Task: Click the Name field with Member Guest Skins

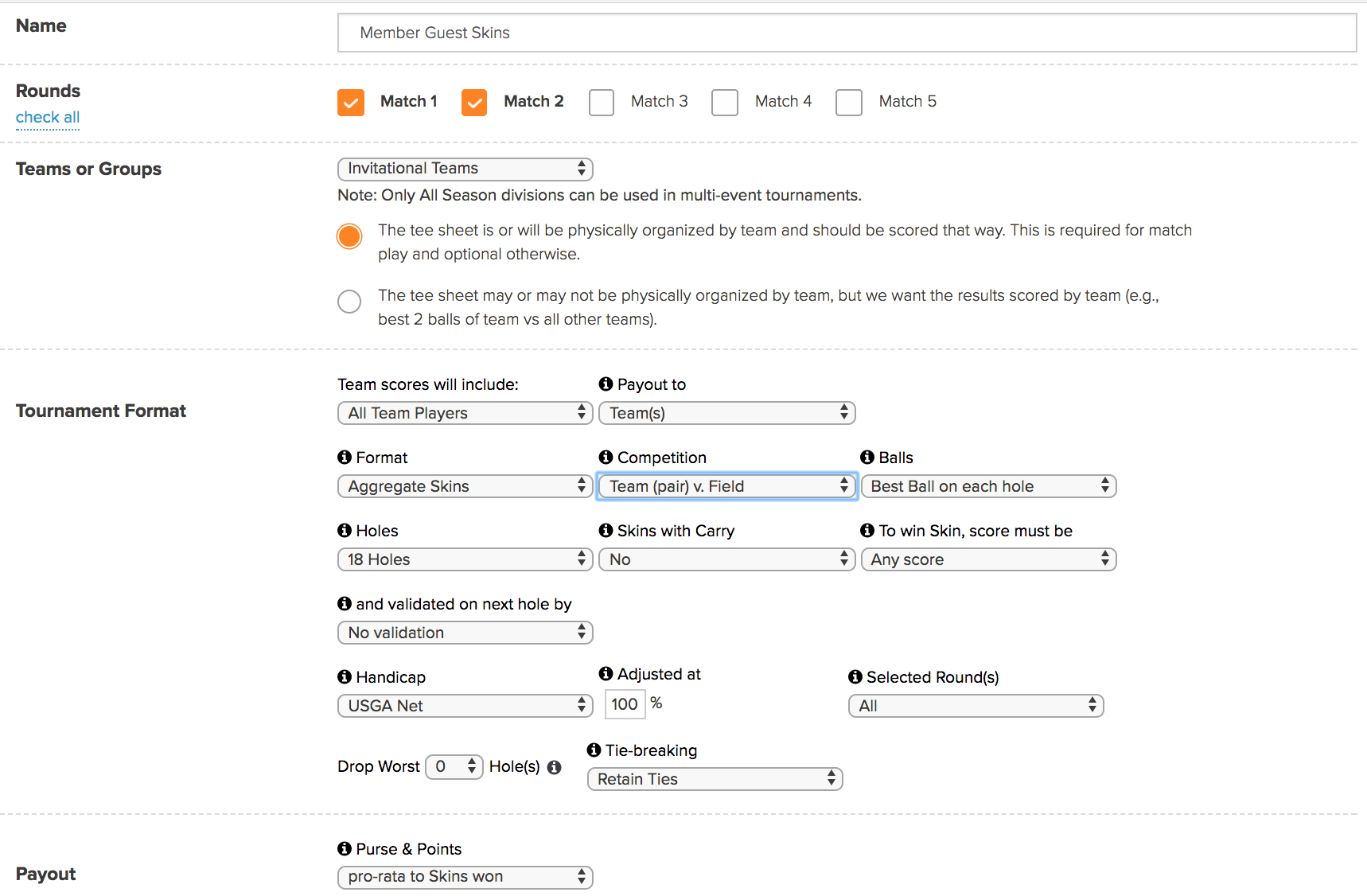Action: [847, 33]
